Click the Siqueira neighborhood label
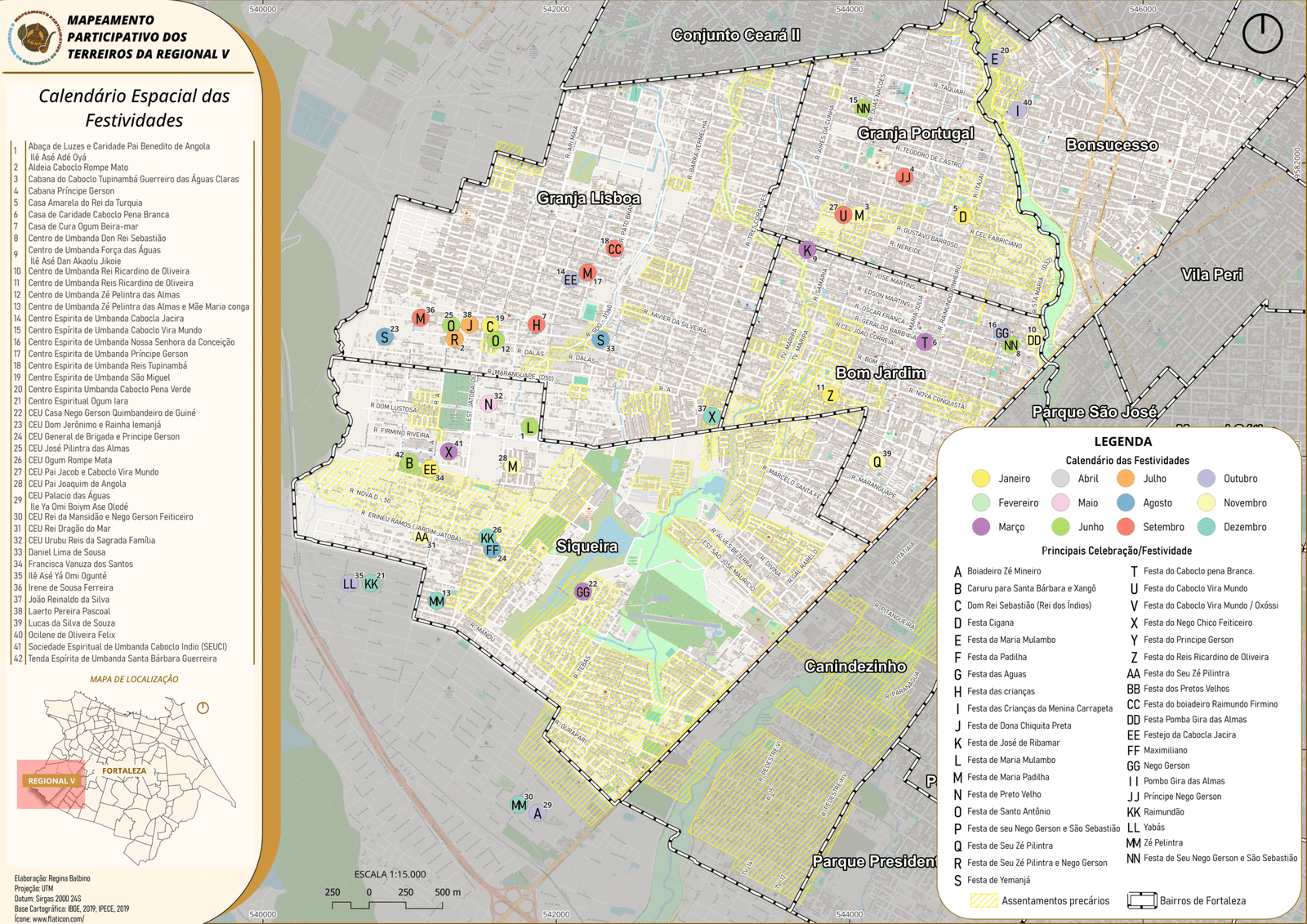 click(587, 547)
